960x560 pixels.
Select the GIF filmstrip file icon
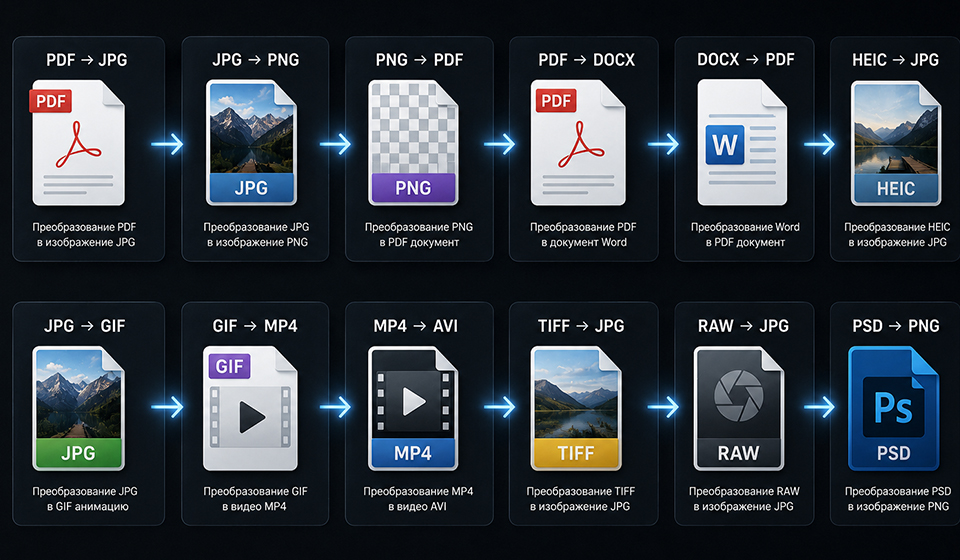coord(250,408)
